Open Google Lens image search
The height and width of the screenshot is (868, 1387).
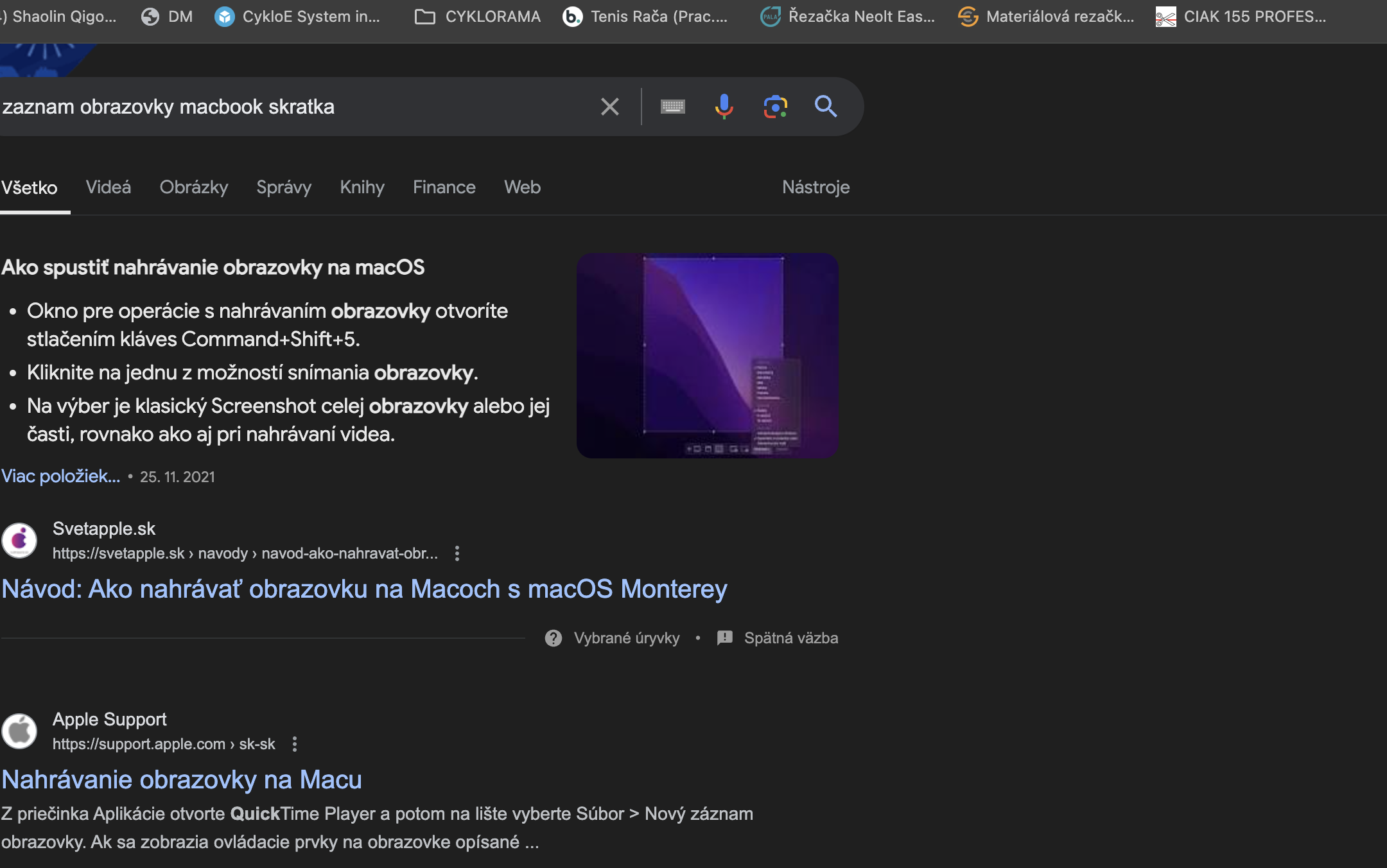click(x=775, y=107)
